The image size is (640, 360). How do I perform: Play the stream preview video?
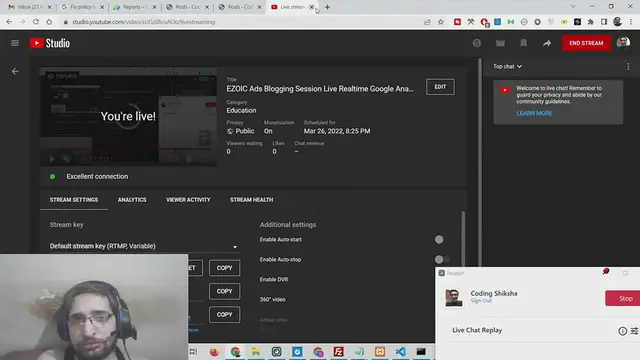pos(52,159)
